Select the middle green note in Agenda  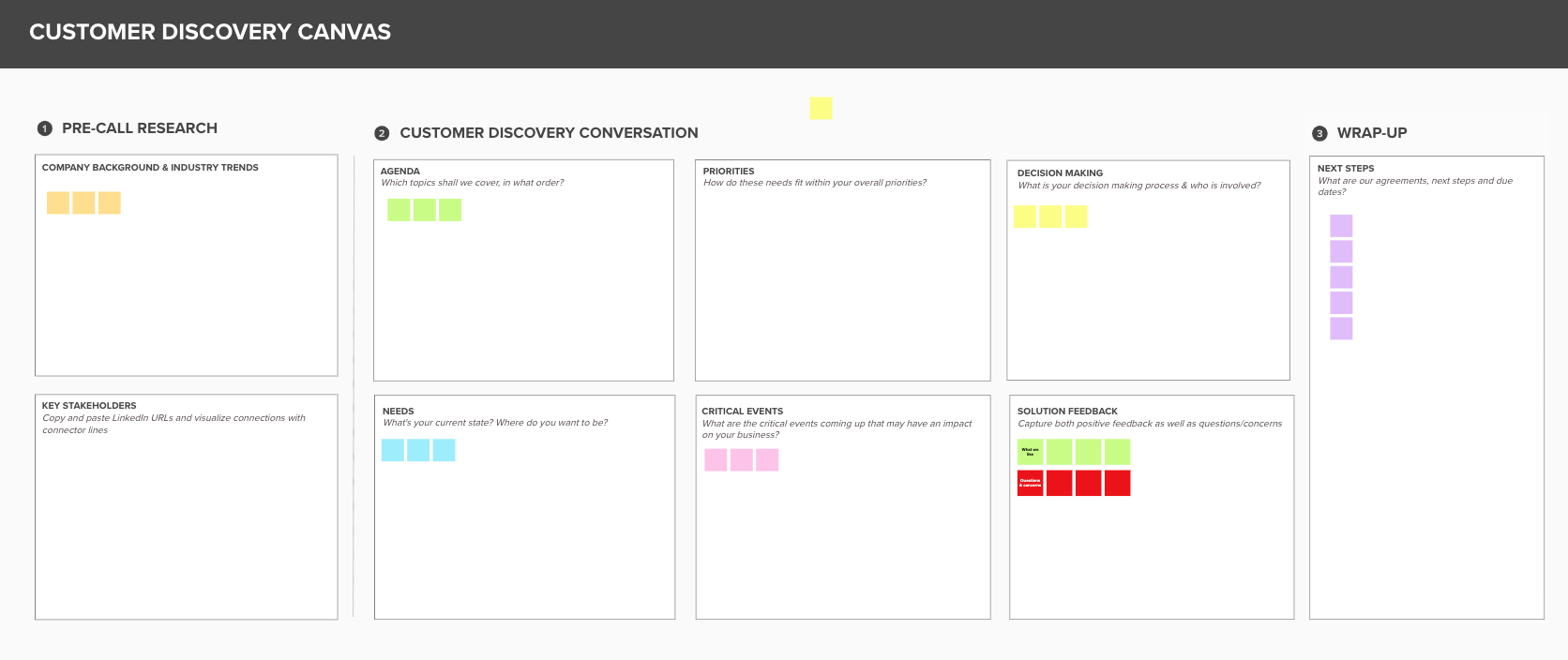tap(425, 210)
